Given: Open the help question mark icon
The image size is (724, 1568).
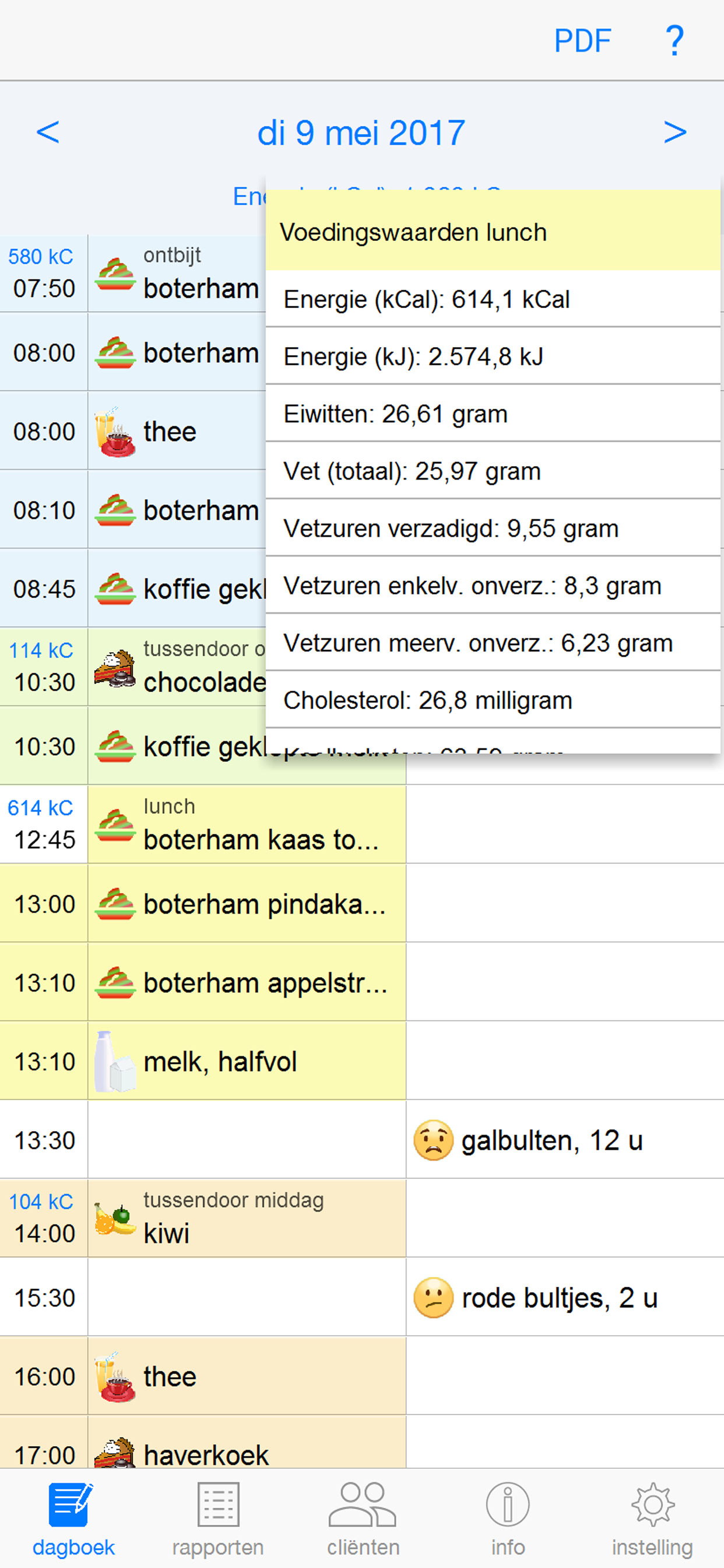Looking at the screenshot, I should click(x=674, y=41).
